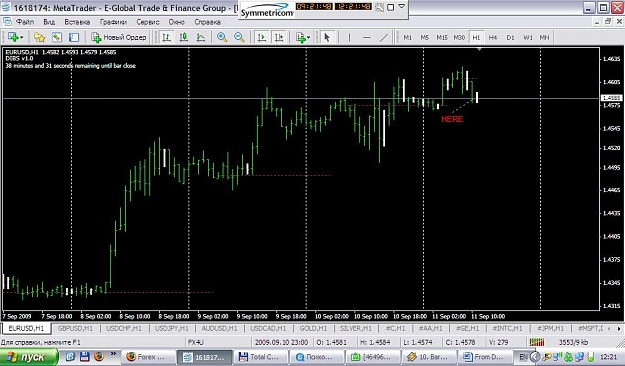This screenshot has width=625, height=366.
Task: Open the Окно menu
Action: tap(177, 22)
